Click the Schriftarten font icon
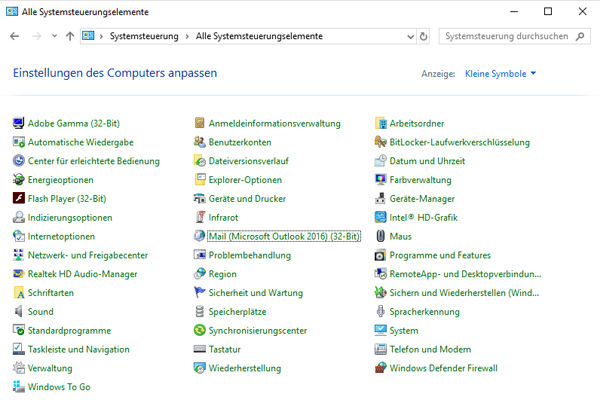Image resolution: width=600 pixels, height=415 pixels. [x=18, y=293]
